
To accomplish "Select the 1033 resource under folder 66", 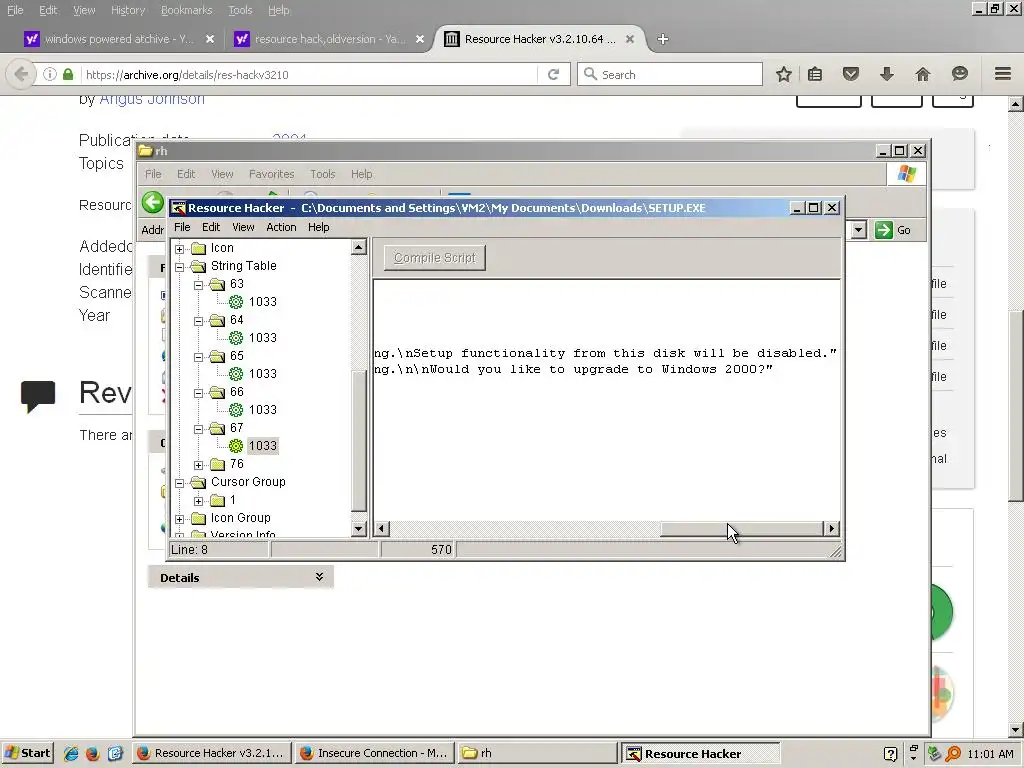I will (263, 409).
